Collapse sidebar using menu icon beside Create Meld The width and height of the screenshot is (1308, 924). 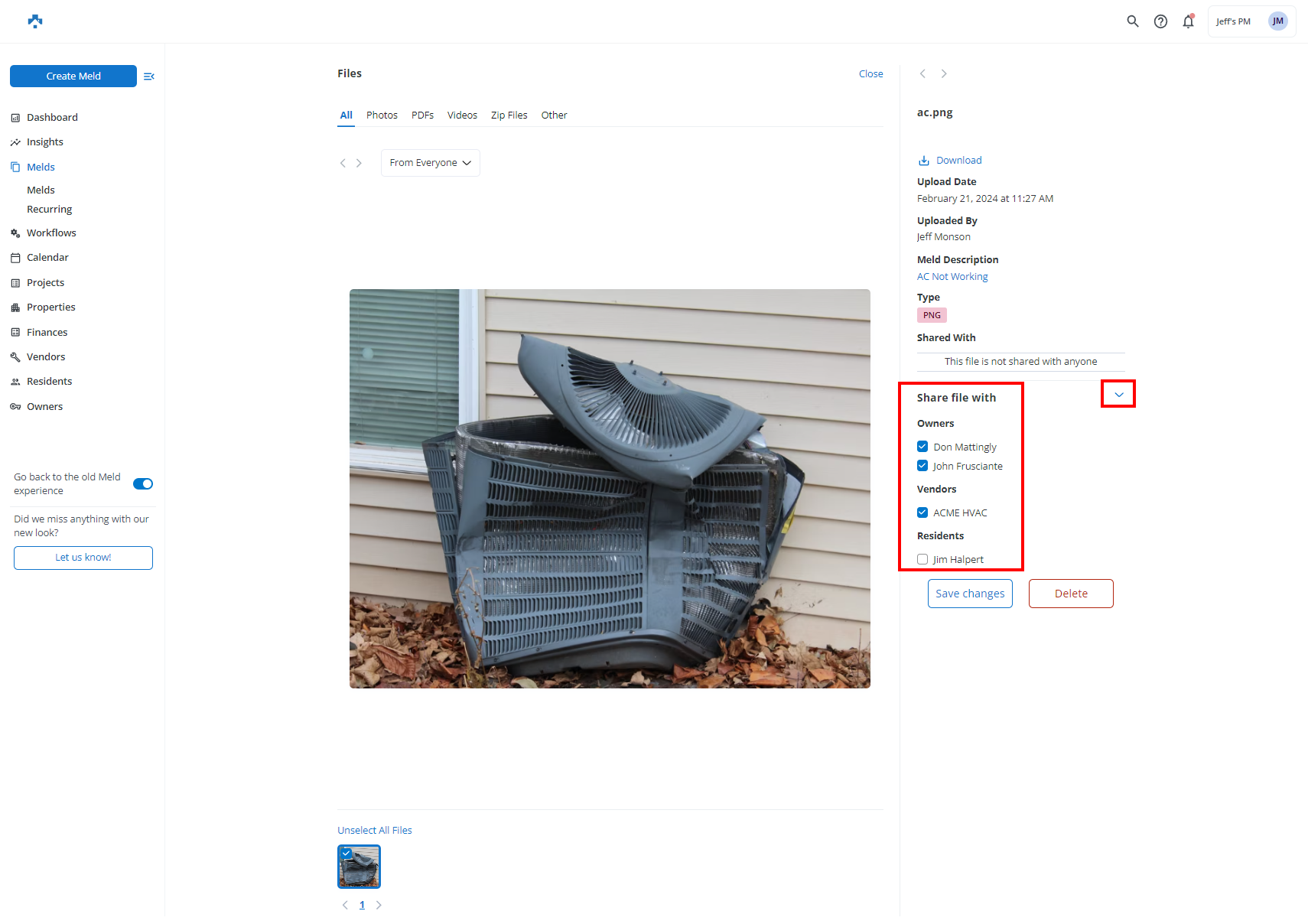point(149,76)
